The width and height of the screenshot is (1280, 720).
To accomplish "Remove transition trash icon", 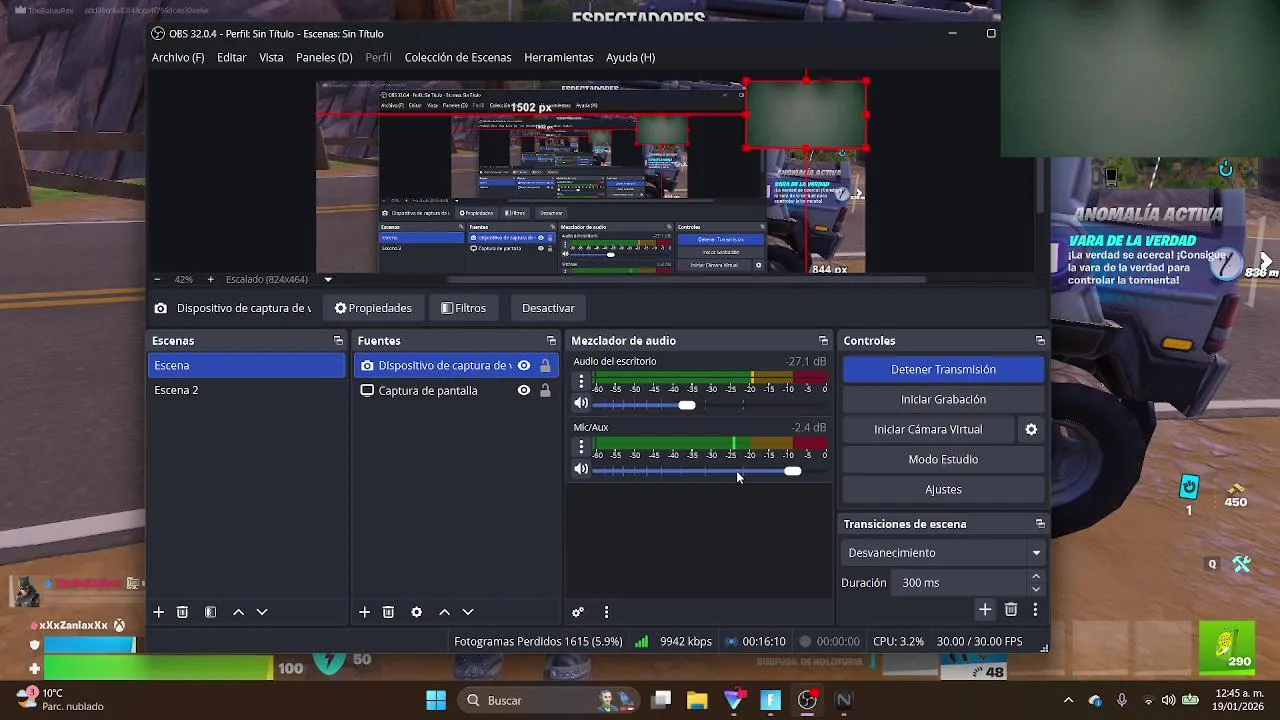I will tap(1011, 609).
